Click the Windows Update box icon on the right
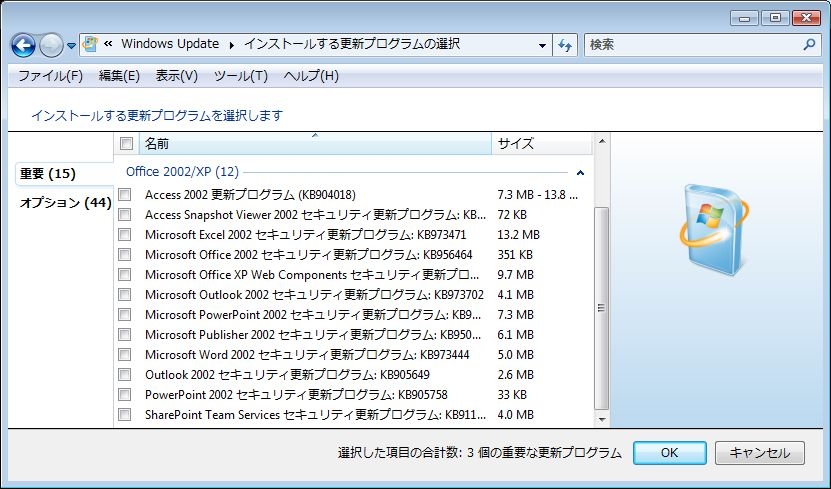The width and height of the screenshot is (831, 489). (714, 229)
